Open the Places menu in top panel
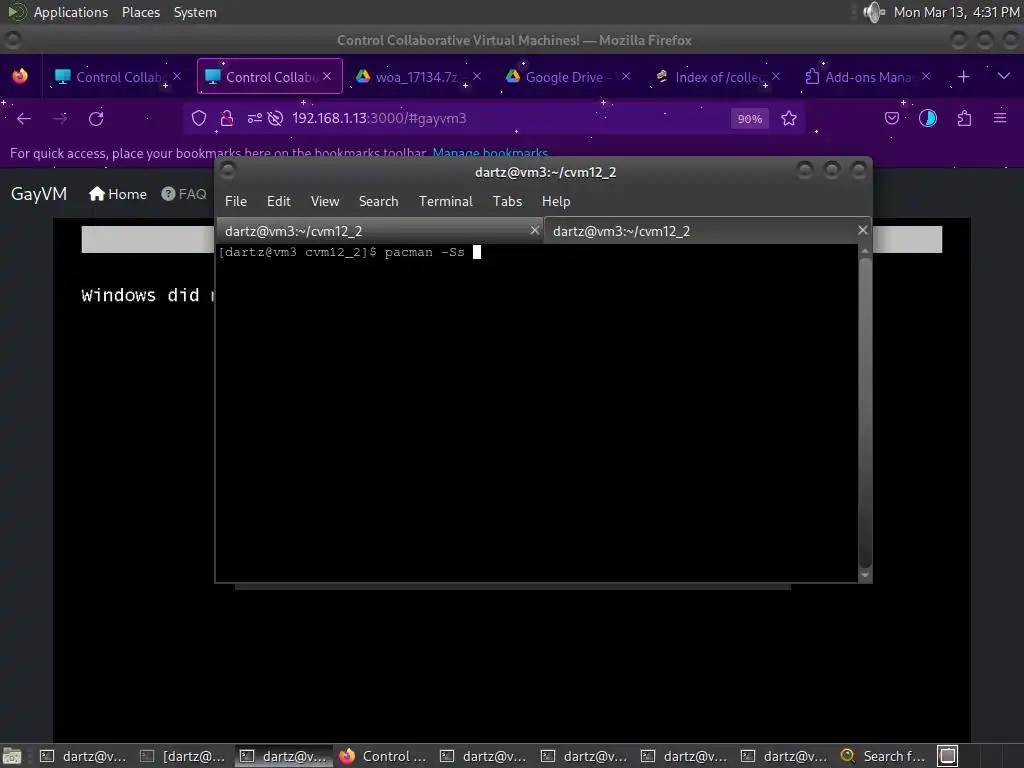This screenshot has width=1024, height=768. click(x=140, y=12)
